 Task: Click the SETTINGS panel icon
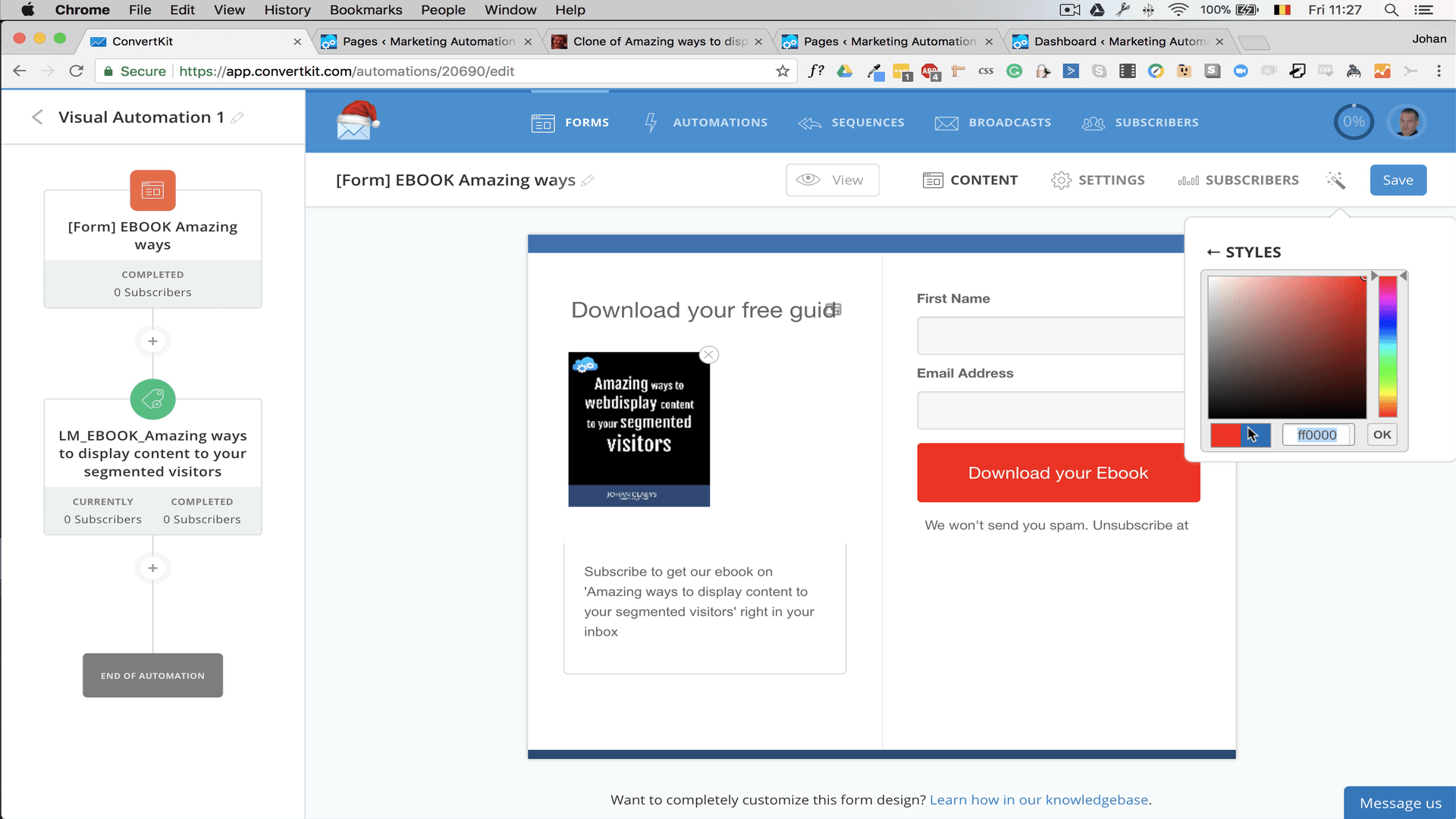pyautogui.click(x=1060, y=180)
